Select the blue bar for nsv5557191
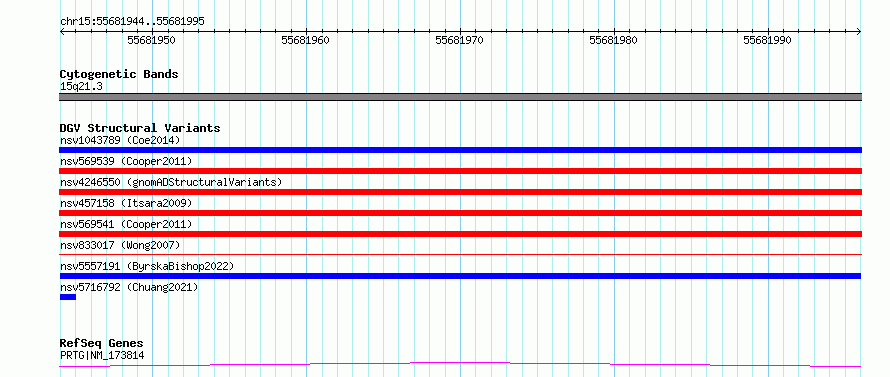Image resolution: width=890 pixels, height=377 pixels. tap(460, 276)
